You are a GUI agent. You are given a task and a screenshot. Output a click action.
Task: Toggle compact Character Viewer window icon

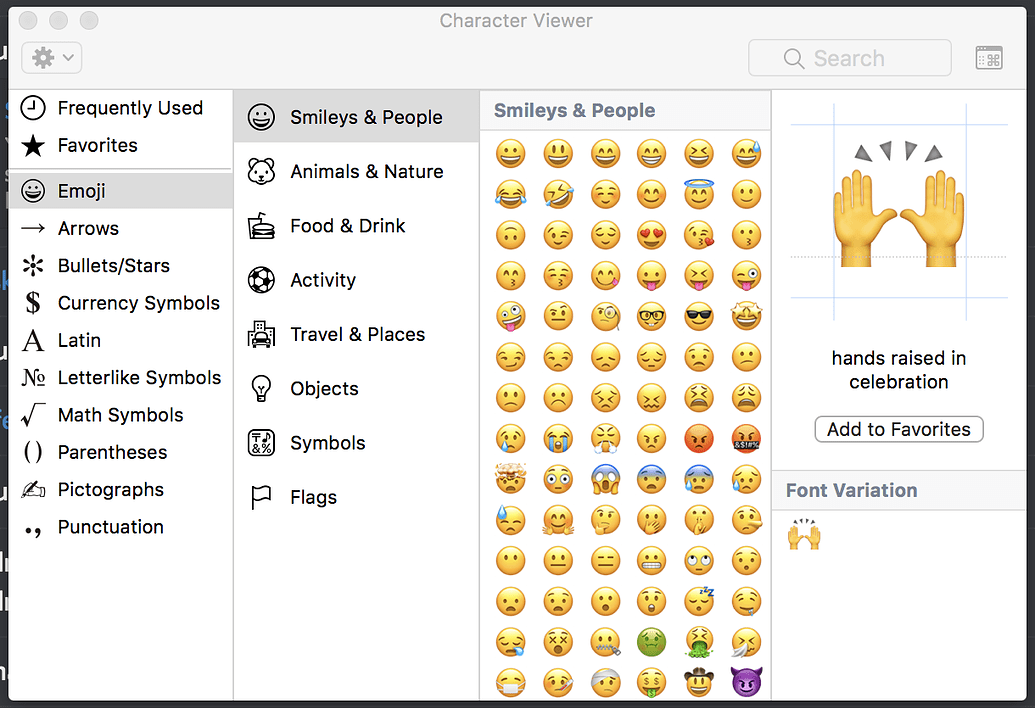click(988, 58)
